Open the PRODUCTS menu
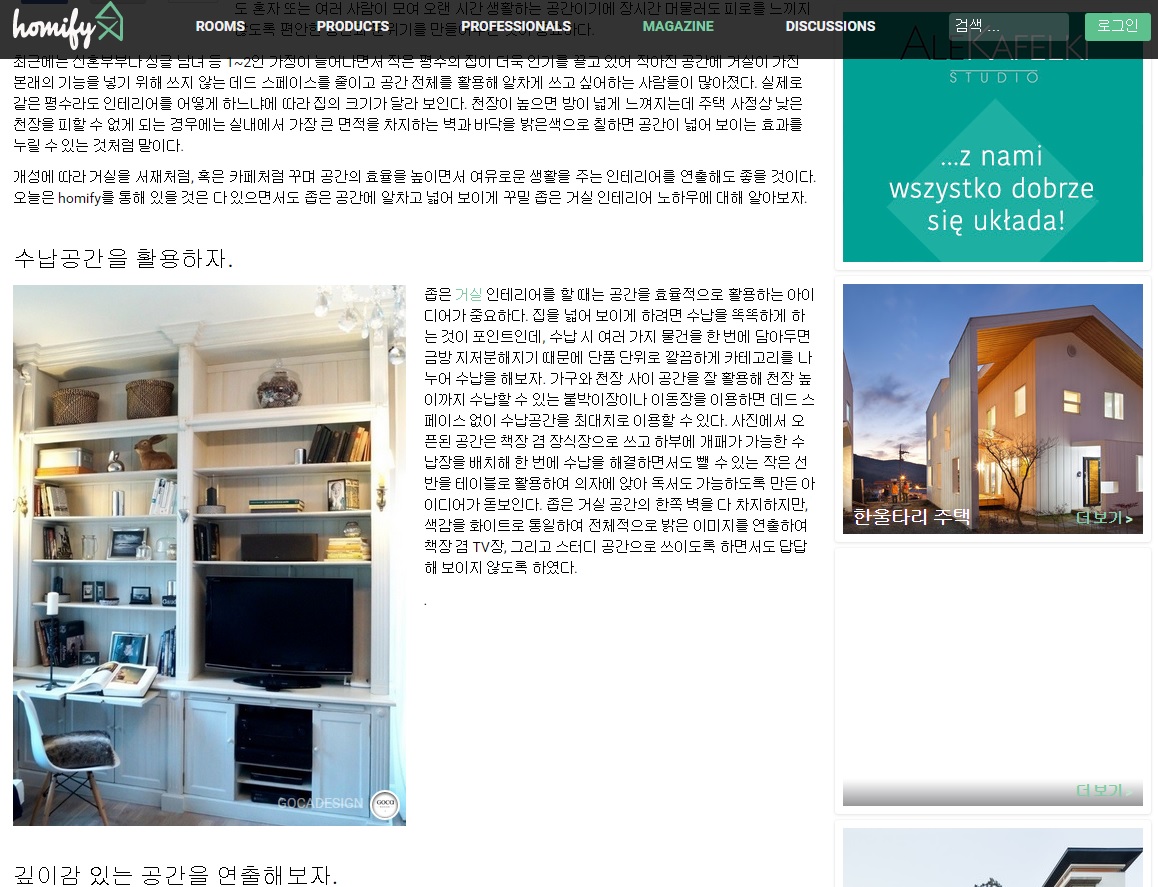 click(353, 27)
